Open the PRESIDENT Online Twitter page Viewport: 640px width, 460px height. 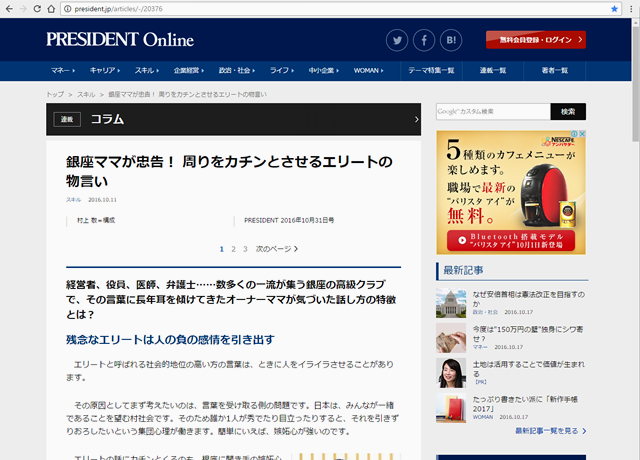click(399, 40)
